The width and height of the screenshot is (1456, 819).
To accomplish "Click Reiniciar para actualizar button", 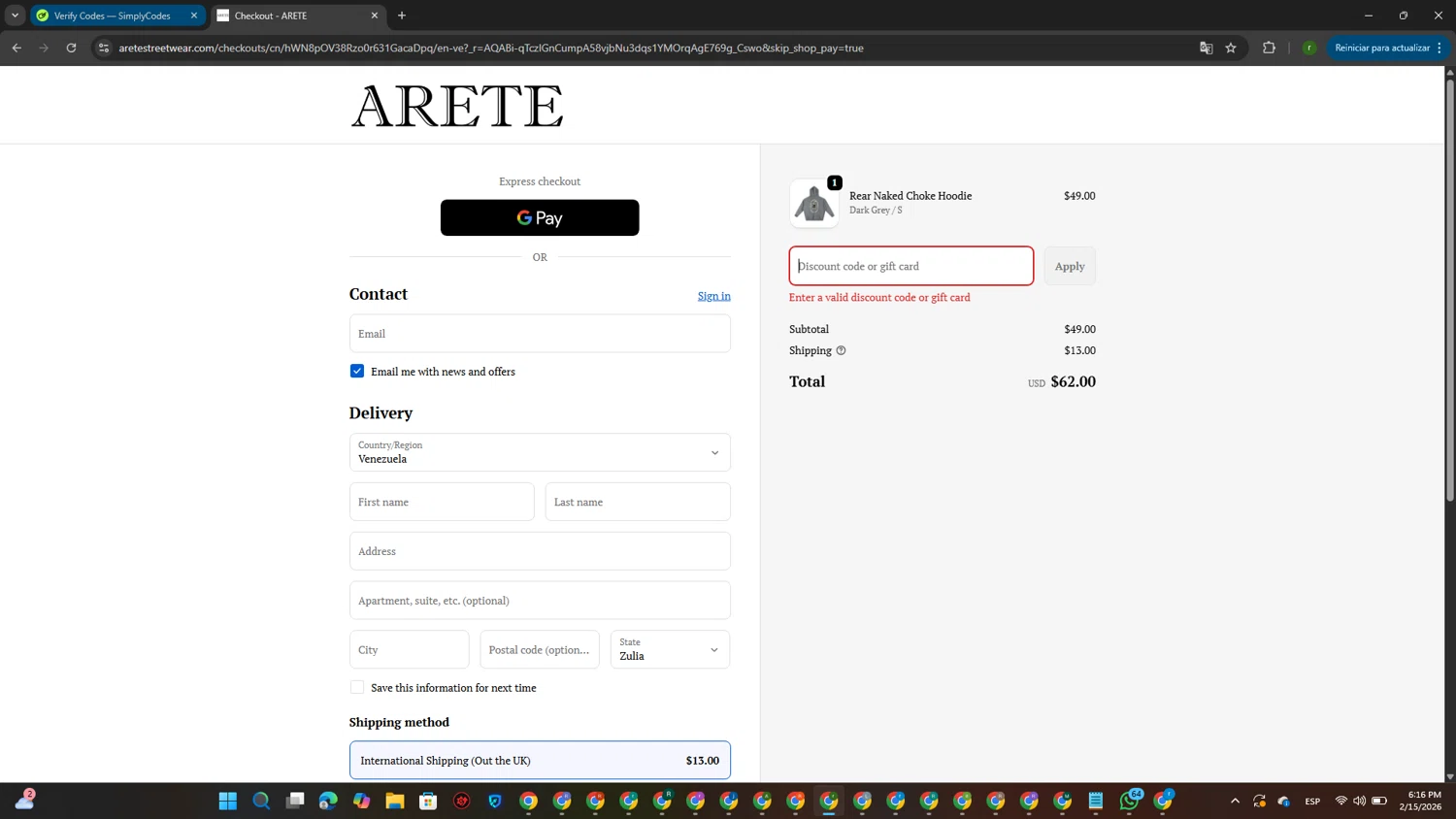I will (1381, 48).
